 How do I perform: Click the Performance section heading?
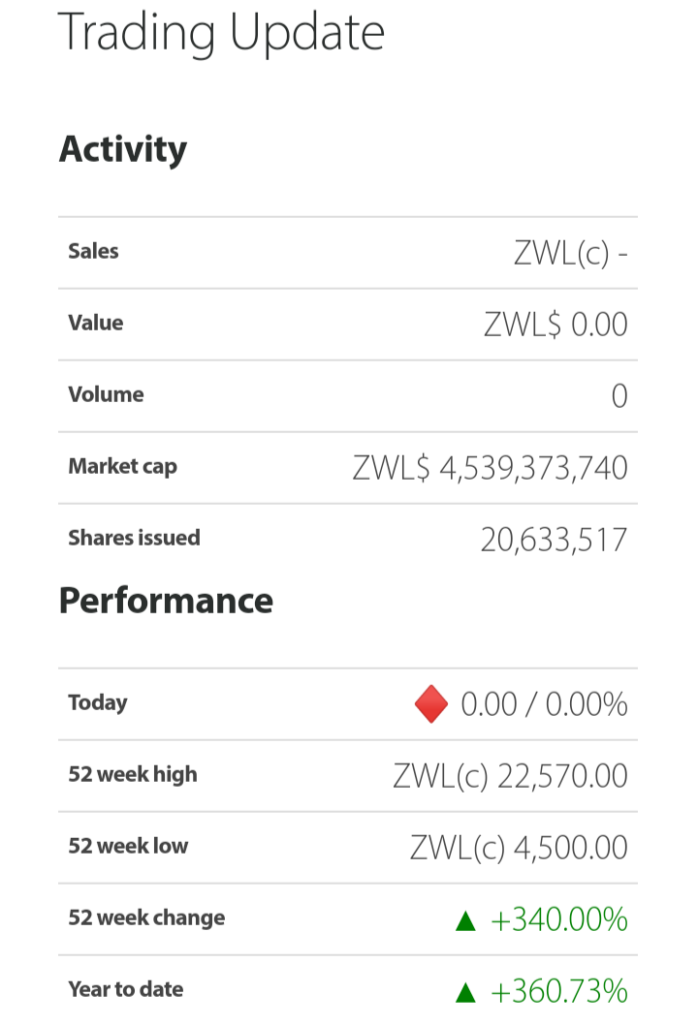point(166,601)
